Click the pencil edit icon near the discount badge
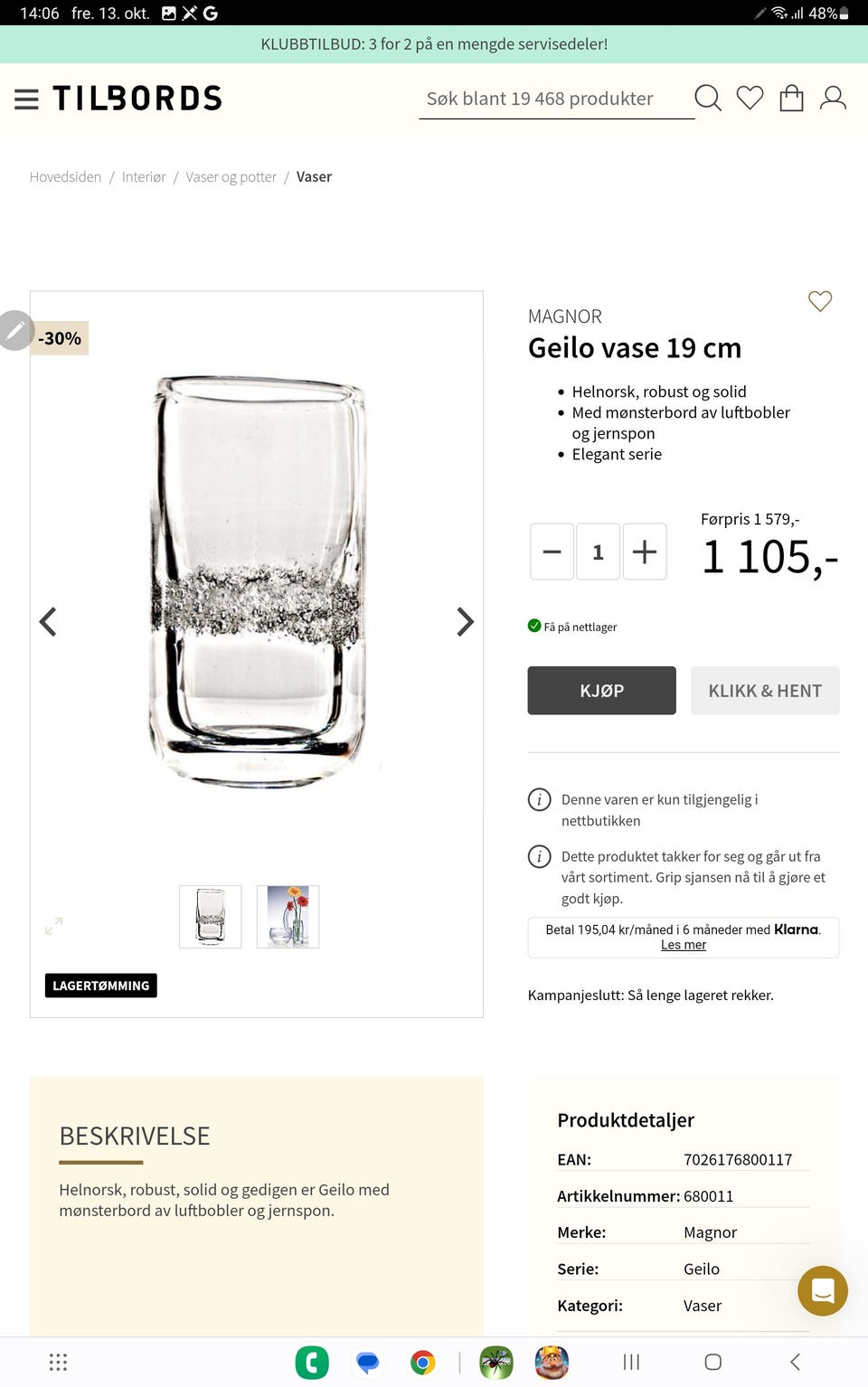868x1387 pixels. pyautogui.click(x=15, y=330)
